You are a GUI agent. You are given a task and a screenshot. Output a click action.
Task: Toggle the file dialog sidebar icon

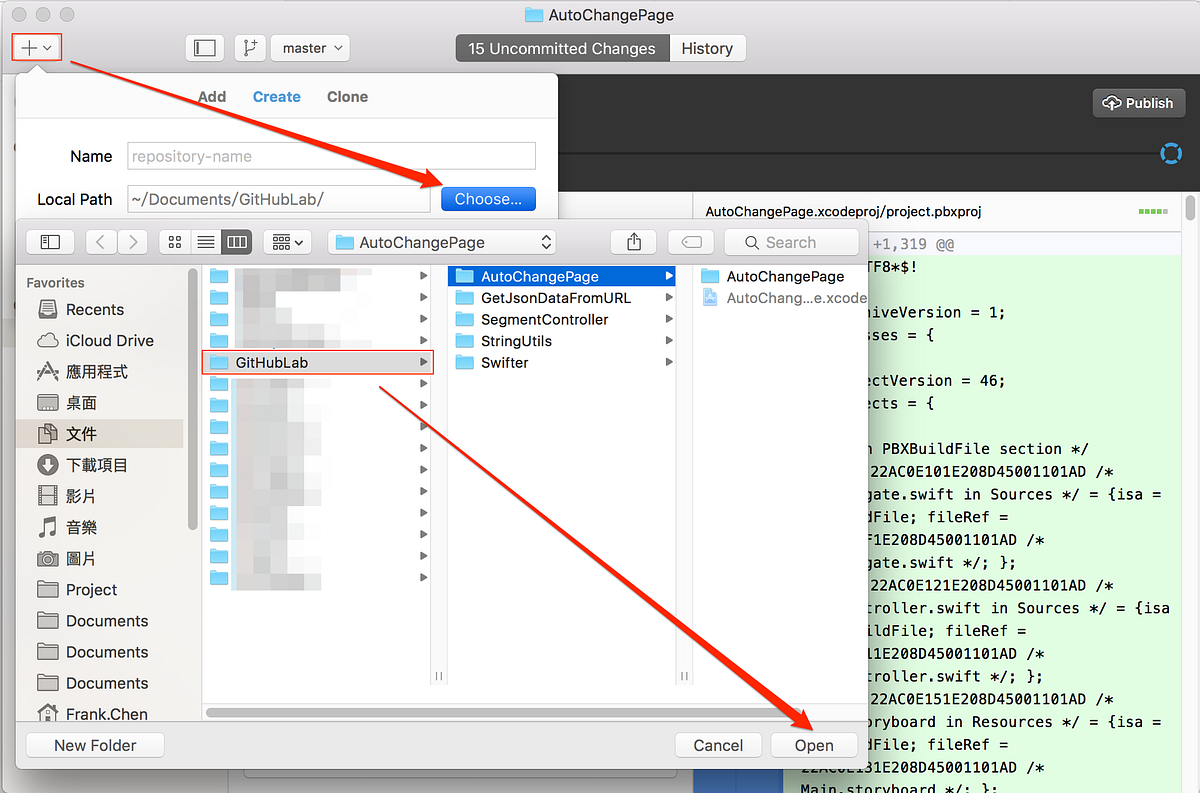[x=50, y=241]
